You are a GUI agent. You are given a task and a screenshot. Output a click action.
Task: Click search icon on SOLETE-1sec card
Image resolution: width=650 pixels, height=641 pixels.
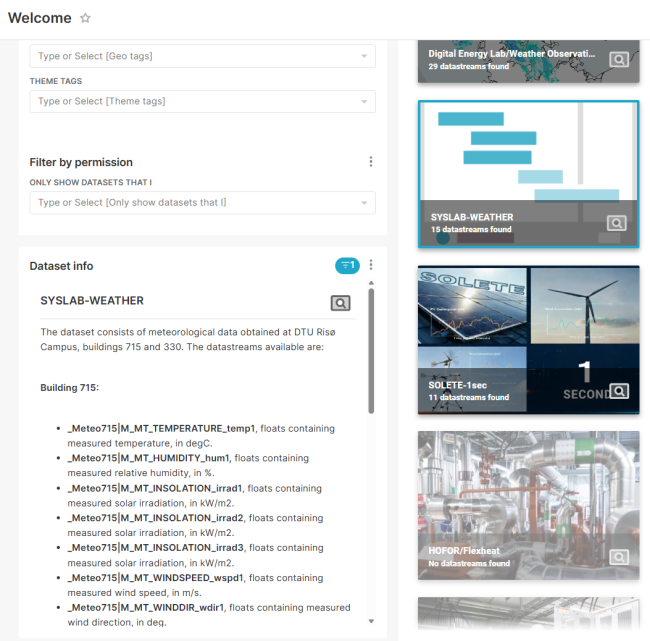(619, 391)
